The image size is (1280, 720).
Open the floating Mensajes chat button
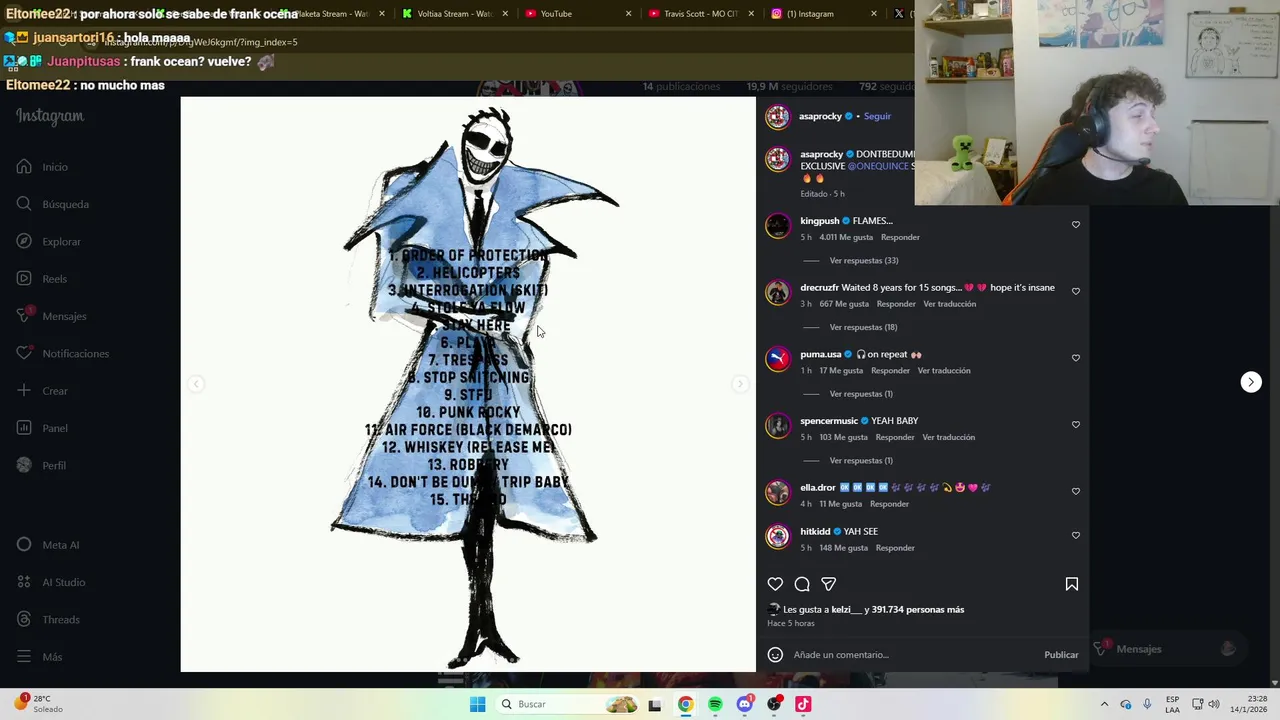(x=1167, y=649)
